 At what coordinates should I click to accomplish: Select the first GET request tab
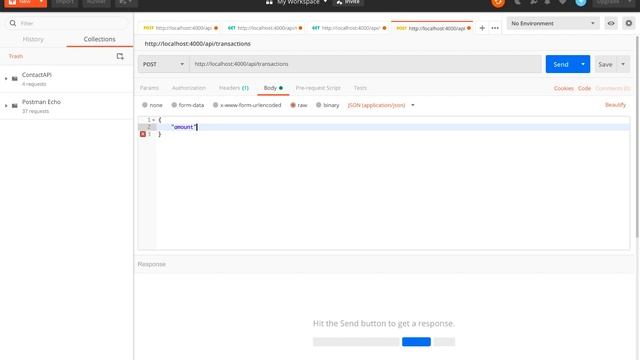point(264,28)
